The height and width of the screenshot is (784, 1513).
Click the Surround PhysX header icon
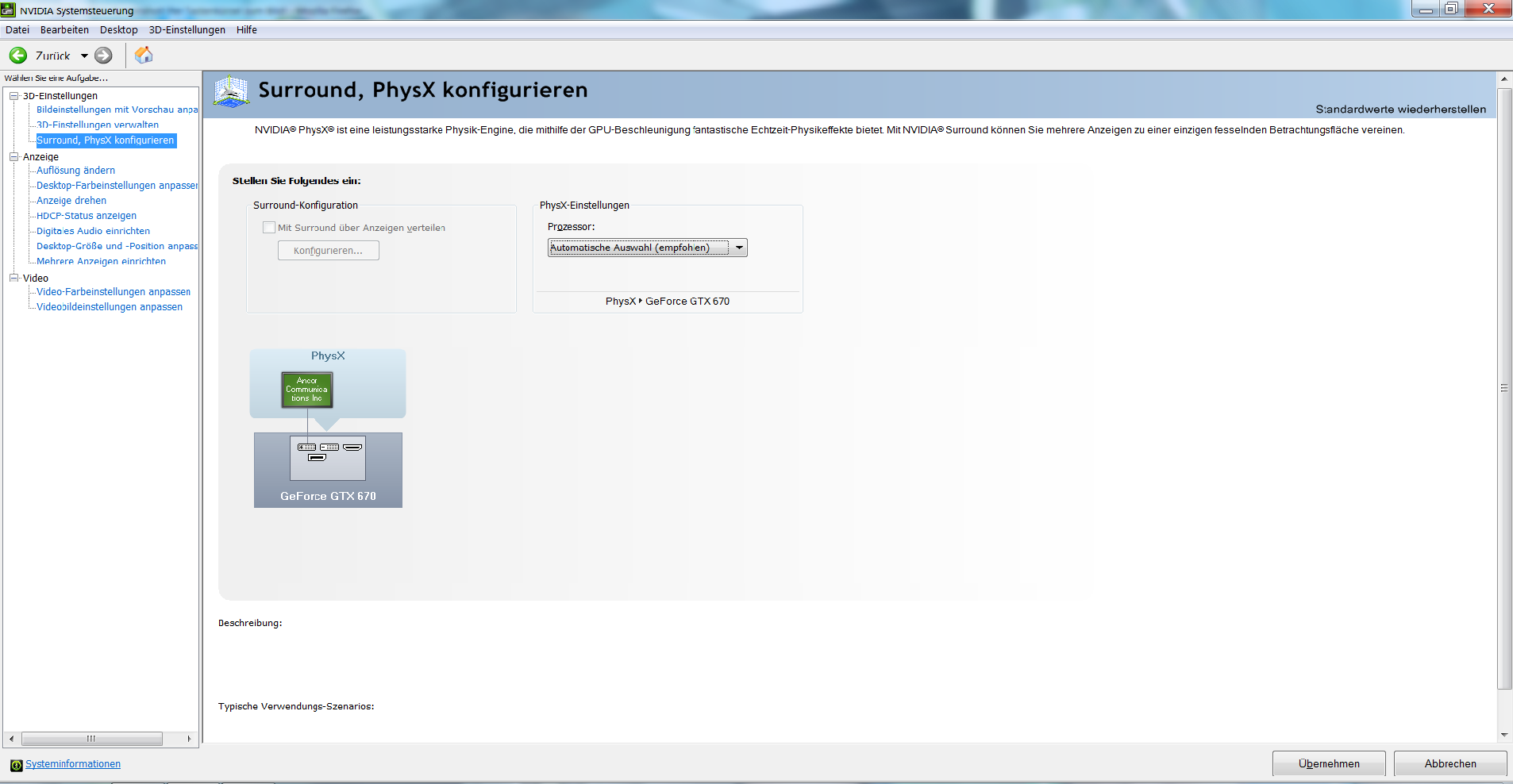(x=231, y=91)
